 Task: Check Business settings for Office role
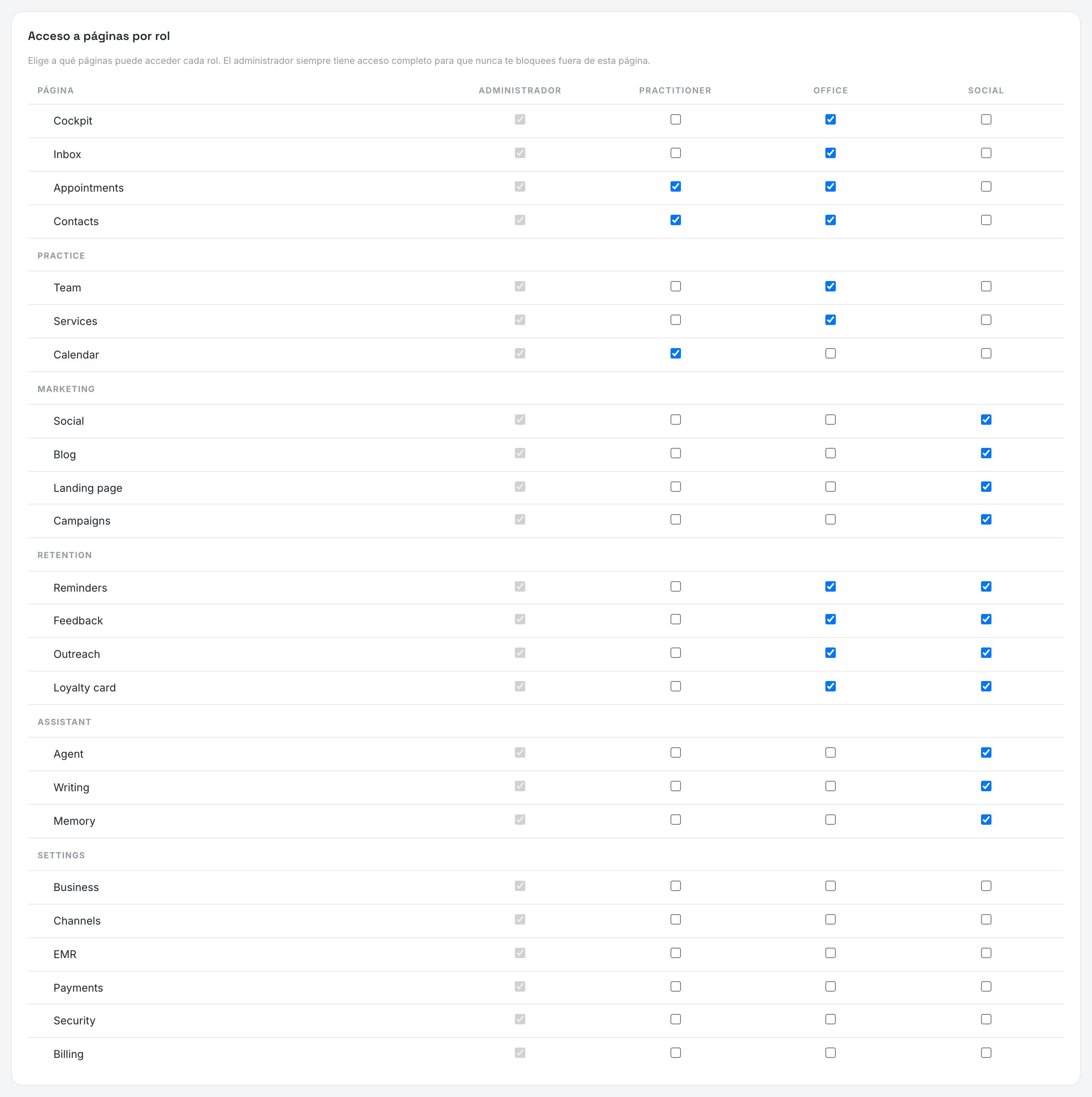pos(830,886)
